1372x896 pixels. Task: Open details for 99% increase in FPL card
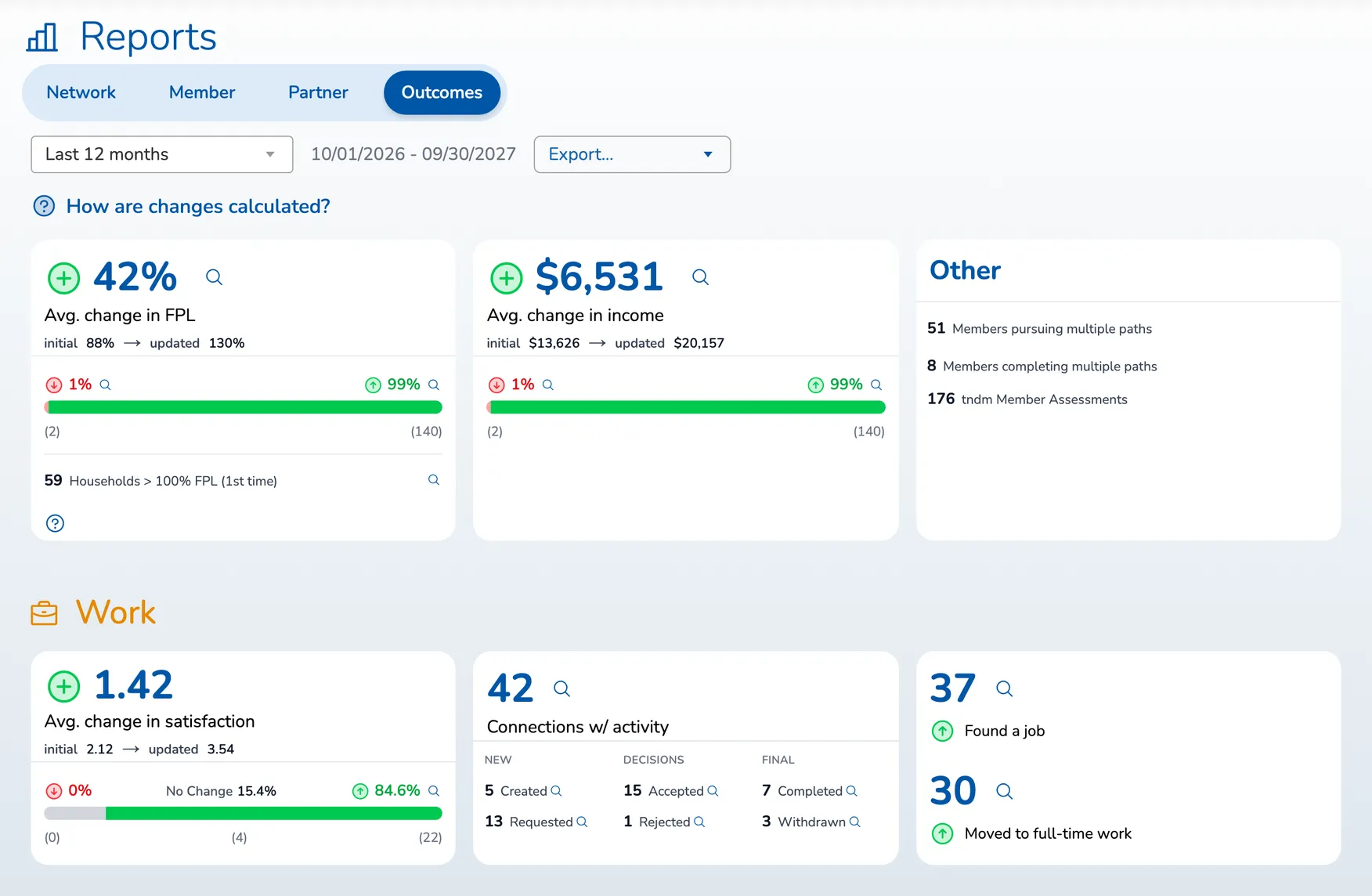(x=434, y=385)
